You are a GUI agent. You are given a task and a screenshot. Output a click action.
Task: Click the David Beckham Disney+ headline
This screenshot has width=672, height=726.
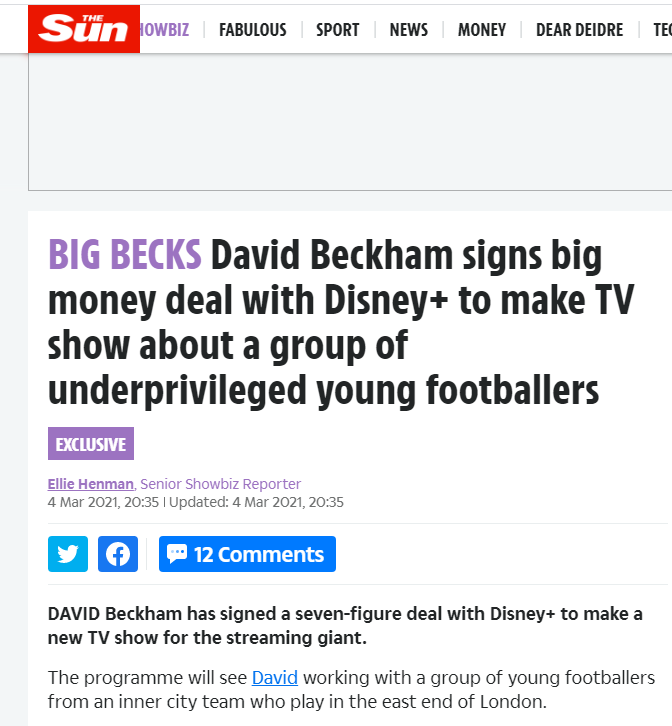[x=340, y=323]
